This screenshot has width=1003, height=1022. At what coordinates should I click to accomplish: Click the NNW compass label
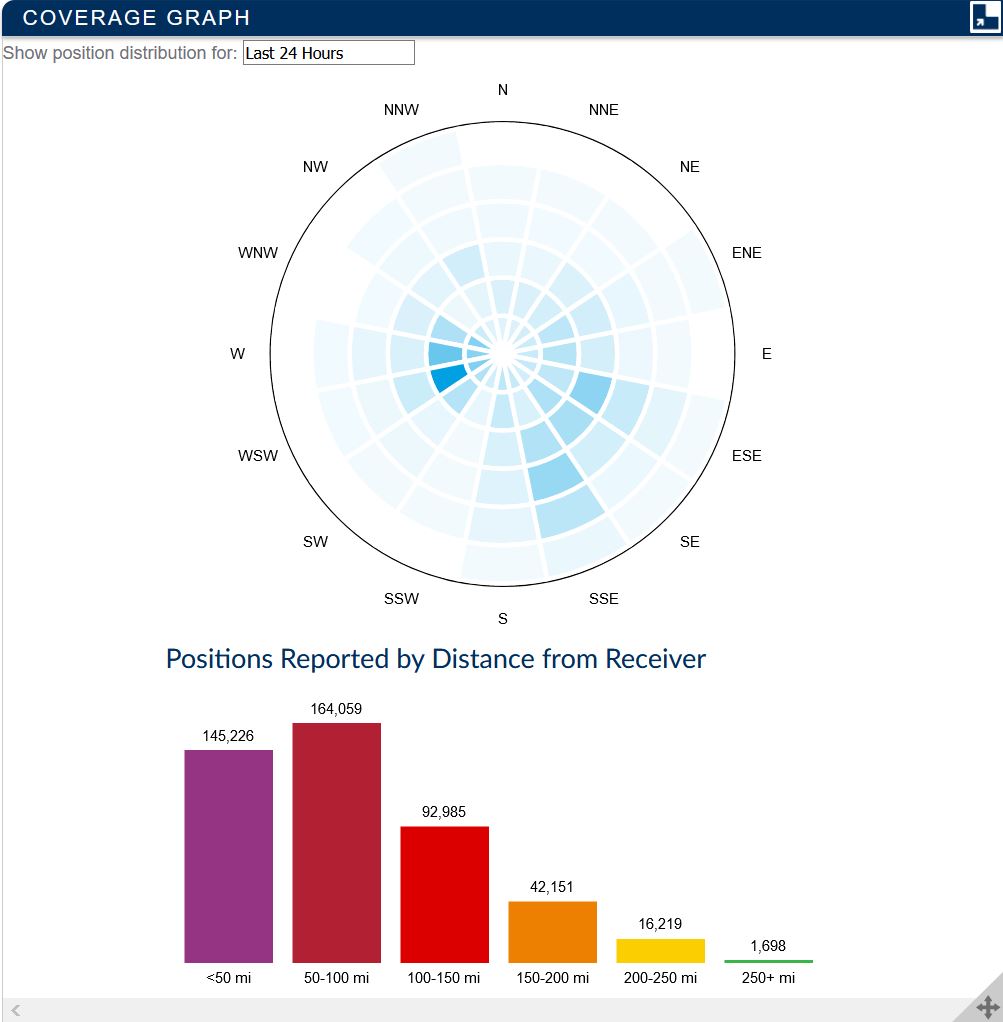click(401, 110)
